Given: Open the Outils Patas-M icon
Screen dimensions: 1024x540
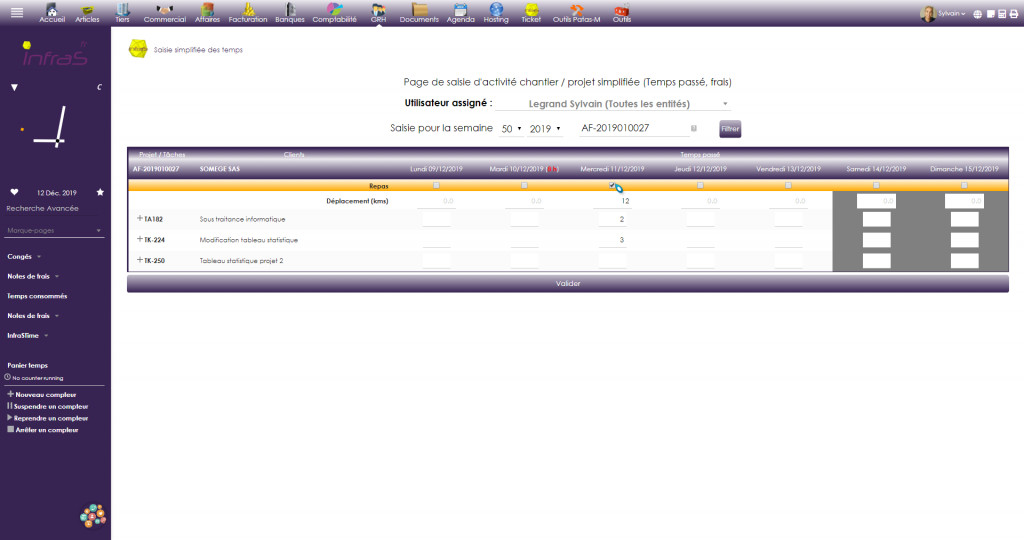Looking at the screenshot, I should [x=576, y=12].
